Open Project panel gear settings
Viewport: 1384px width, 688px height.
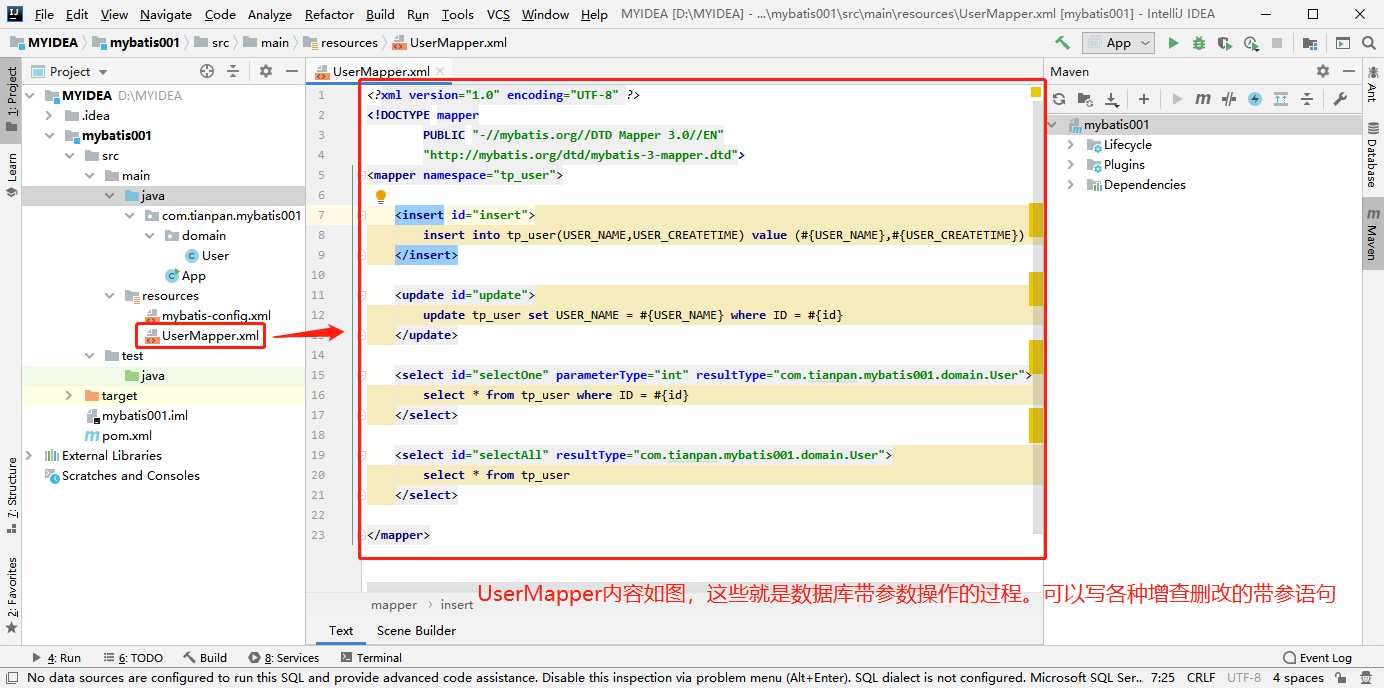266,71
